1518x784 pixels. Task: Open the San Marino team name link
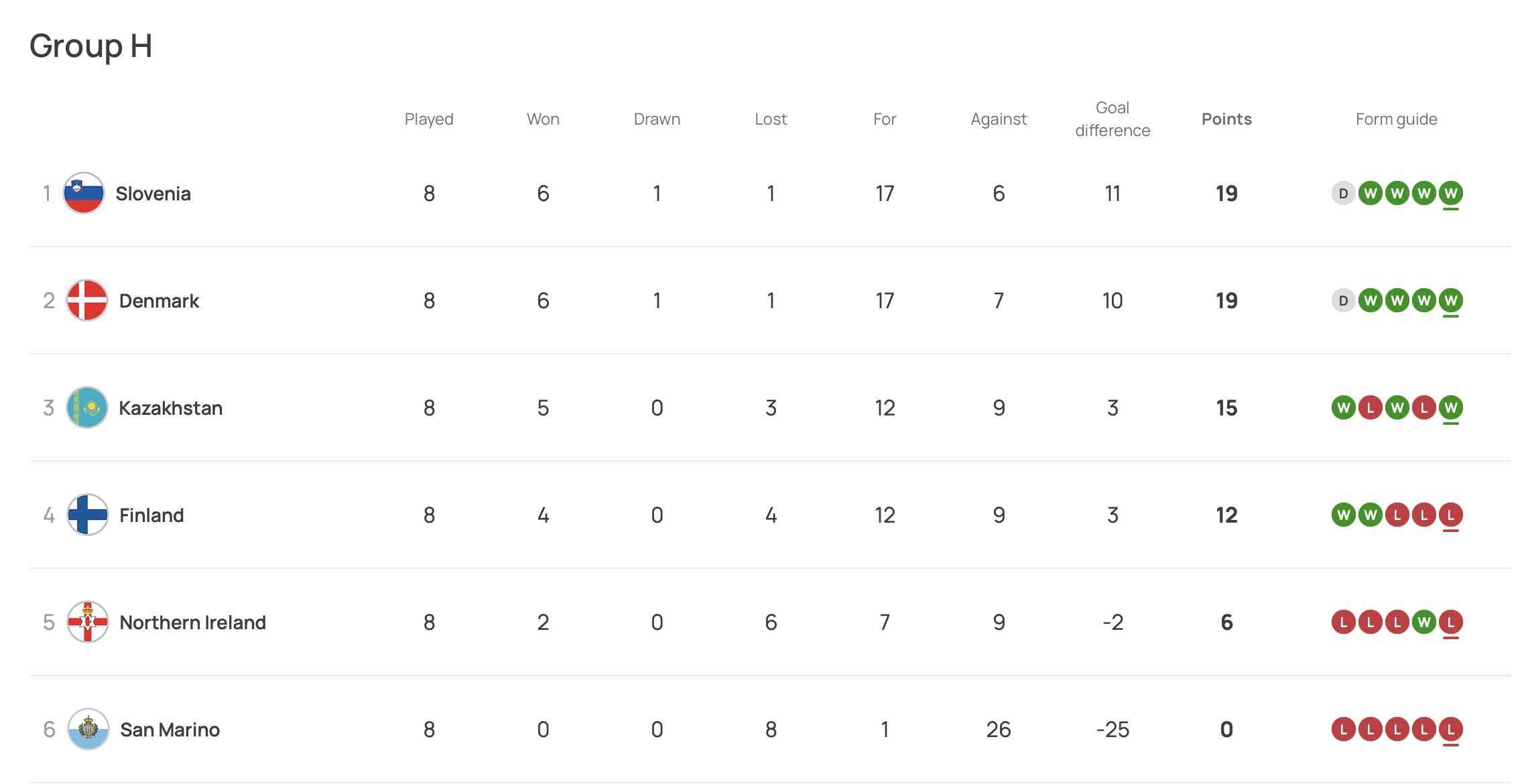170,730
